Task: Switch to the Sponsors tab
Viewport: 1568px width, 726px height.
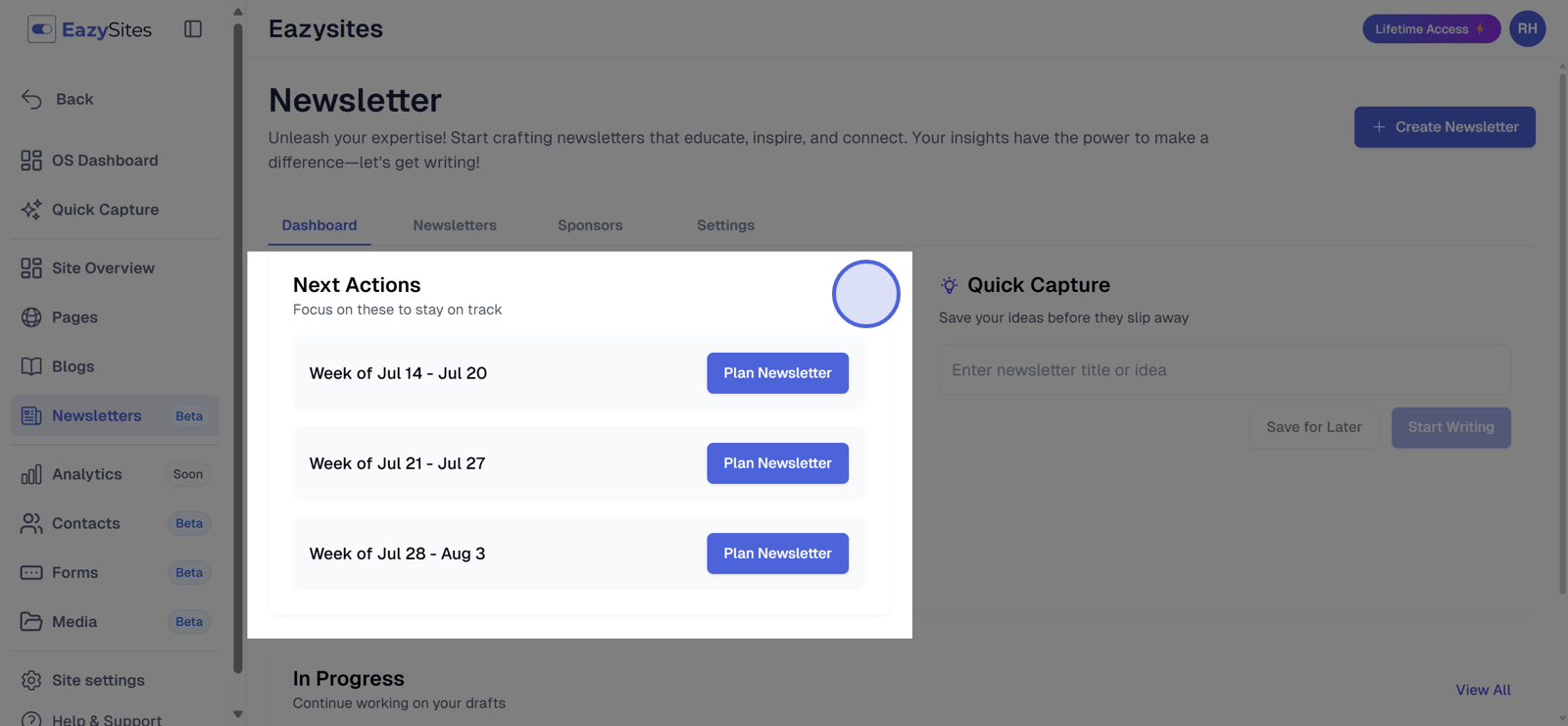Action: click(x=590, y=225)
